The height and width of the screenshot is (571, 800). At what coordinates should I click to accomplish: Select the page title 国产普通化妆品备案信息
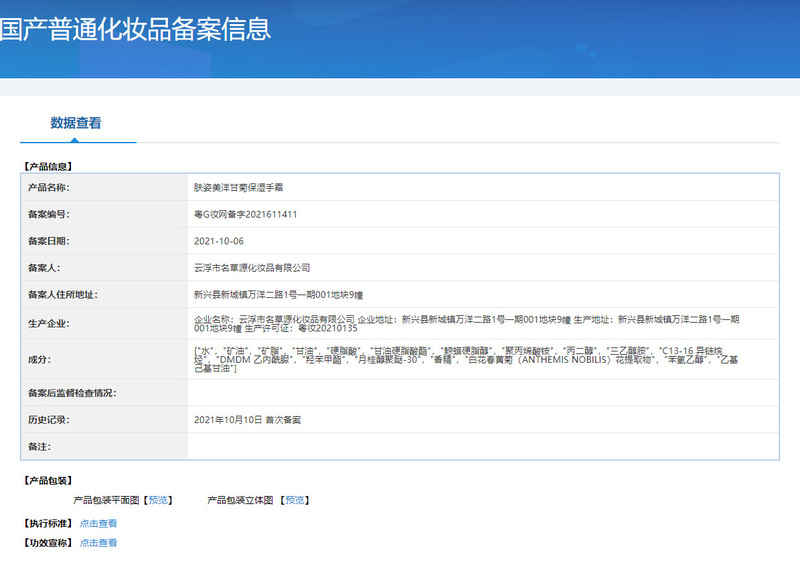pyautogui.click(x=135, y=29)
